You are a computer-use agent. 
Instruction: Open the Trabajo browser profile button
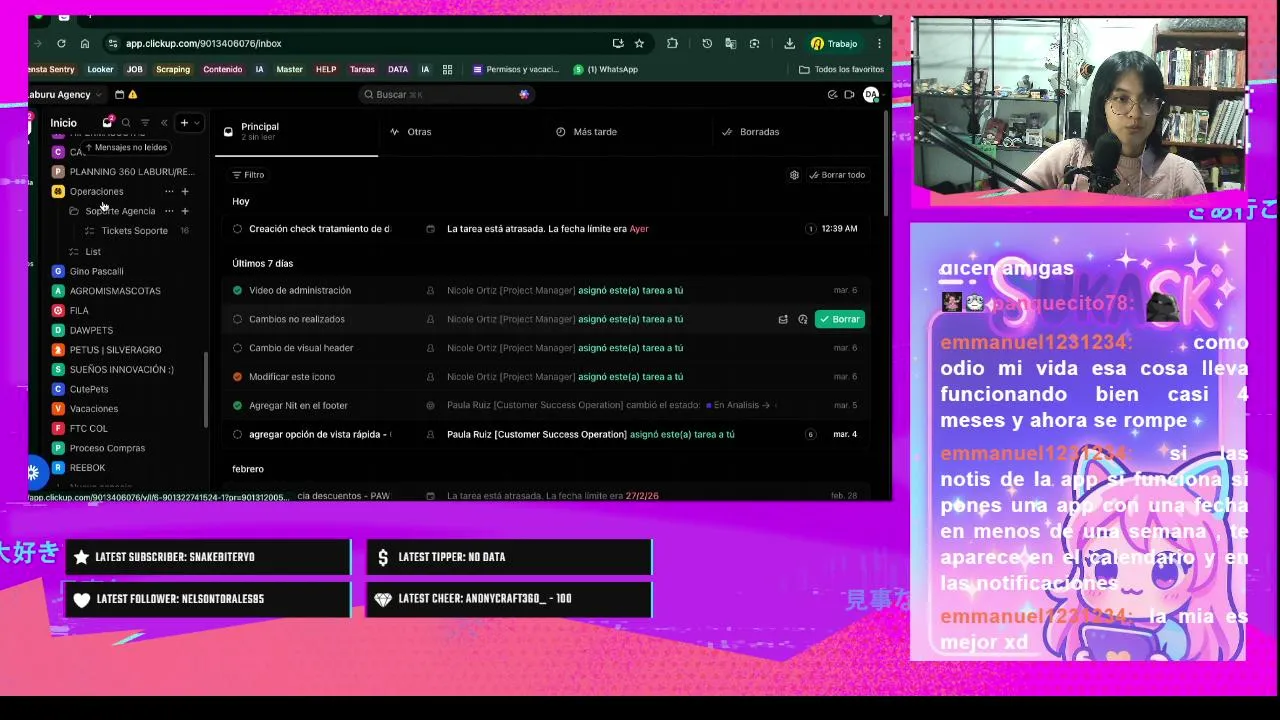pyautogui.click(x=834, y=43)
